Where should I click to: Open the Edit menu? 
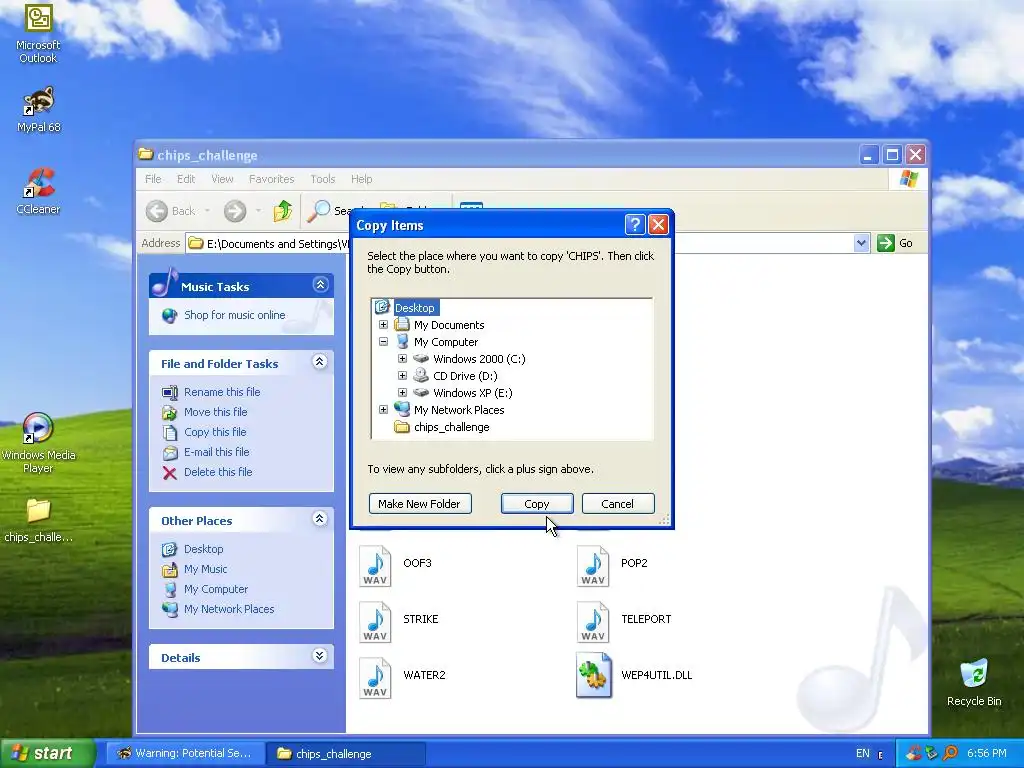[185, 179]
